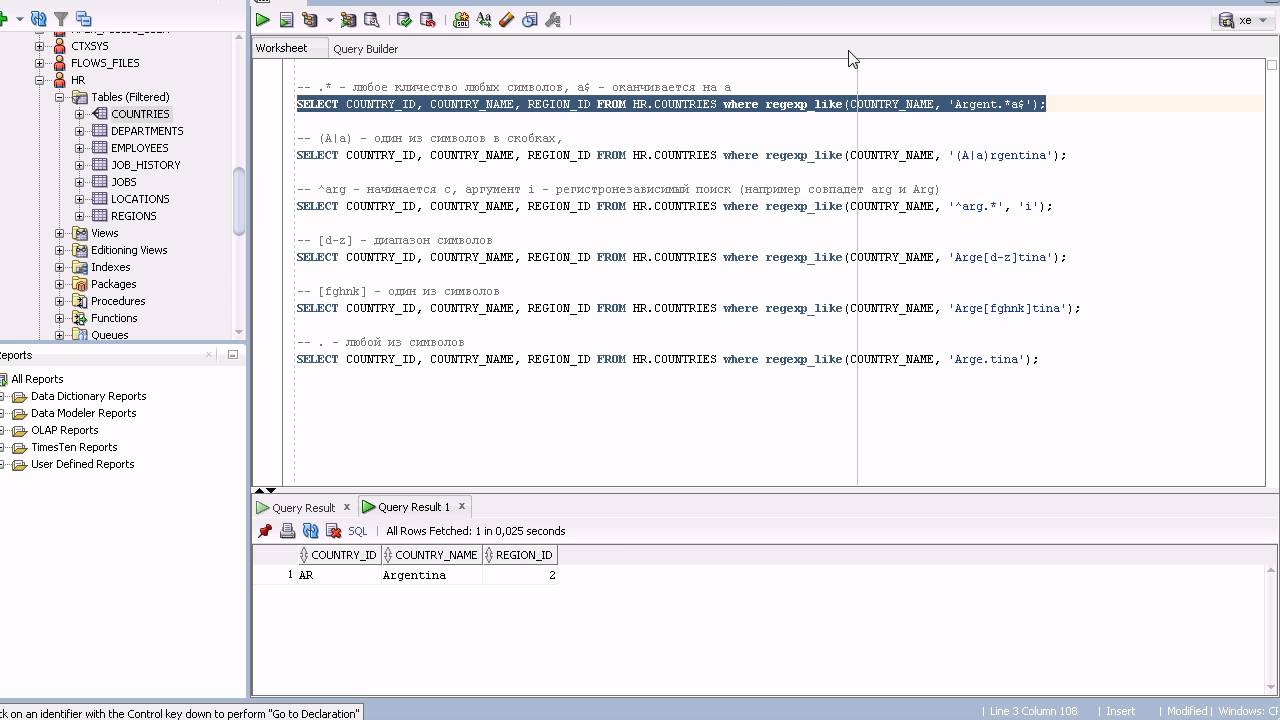
Task: Sort results by REGION_ID column header
Action: click(x=519, y=555)
